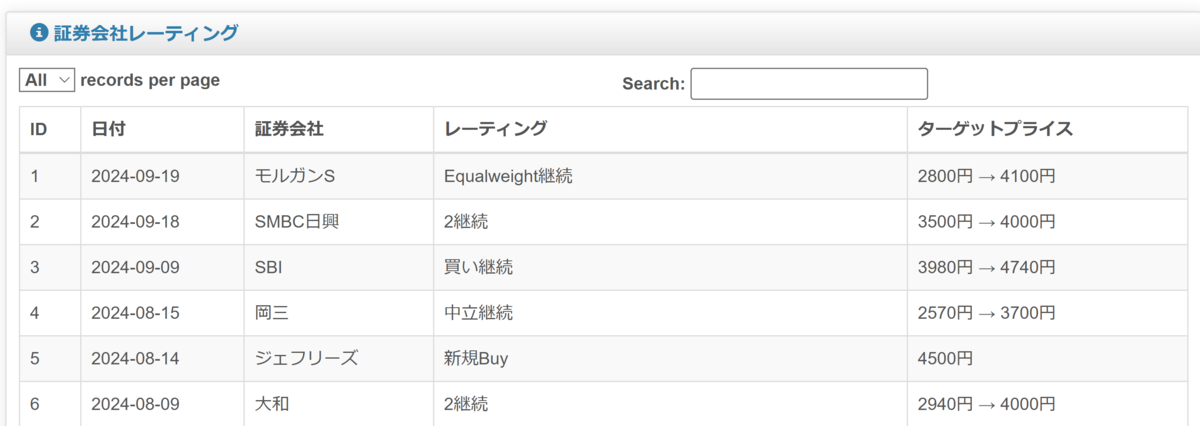Select the date cell 2024-09-09

pos(162,267)
